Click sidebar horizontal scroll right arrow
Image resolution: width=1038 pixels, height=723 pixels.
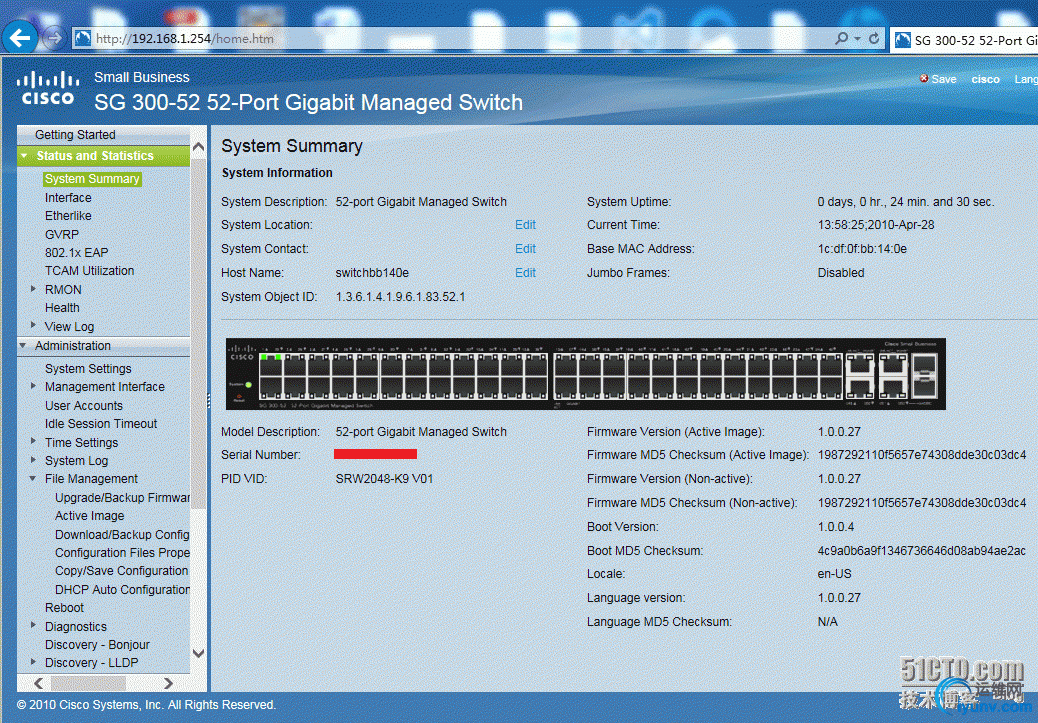168,683
